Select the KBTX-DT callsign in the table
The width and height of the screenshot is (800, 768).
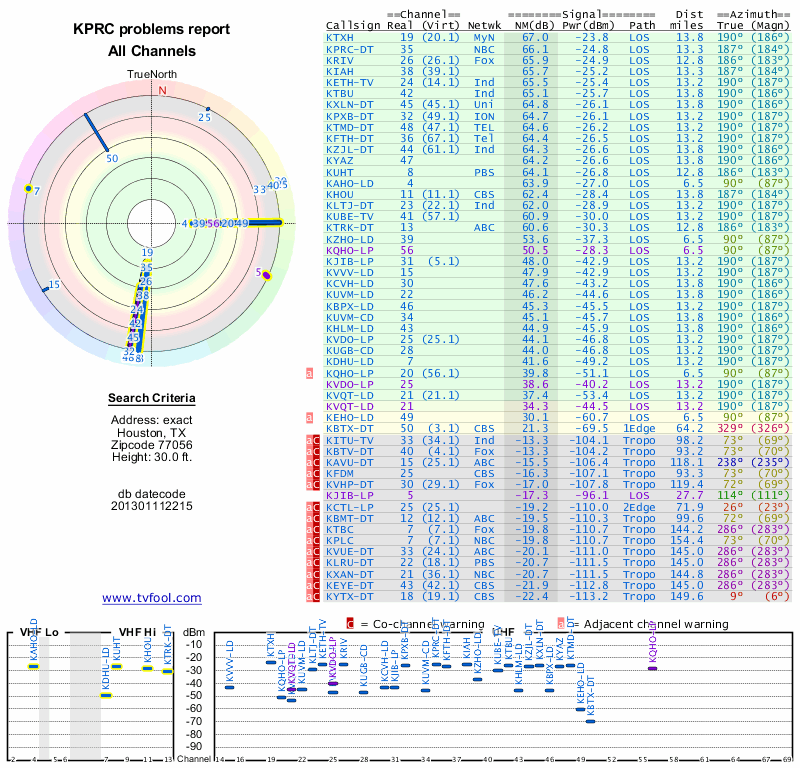(350, 429)
